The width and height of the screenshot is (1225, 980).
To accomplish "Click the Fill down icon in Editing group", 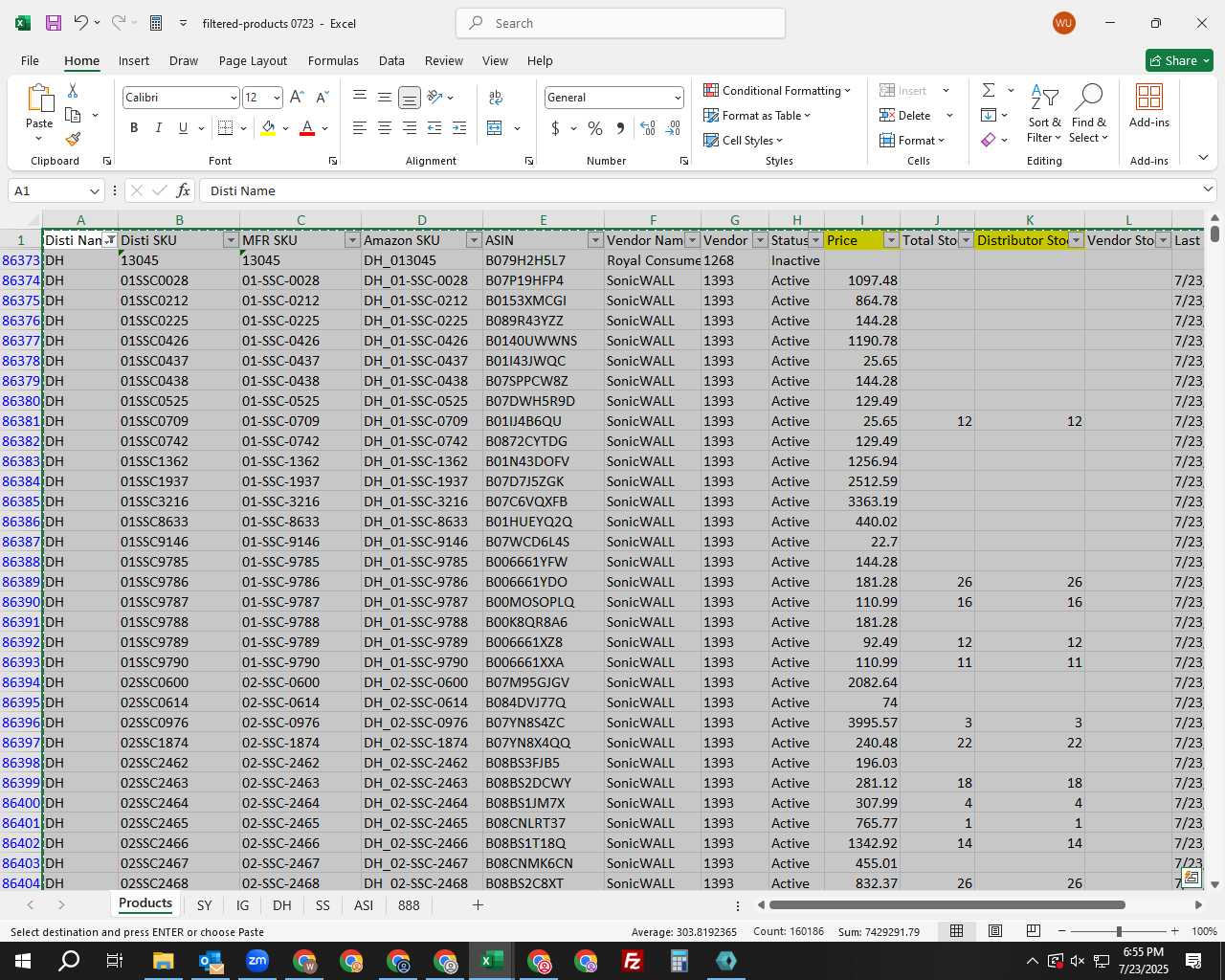I will coord(989,115).
